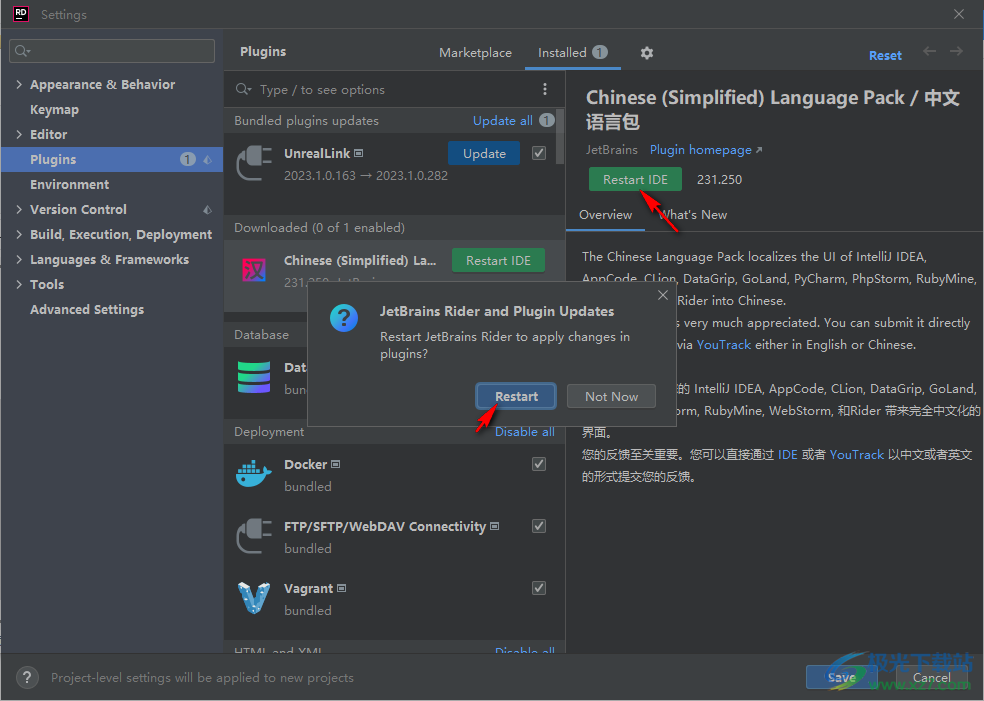The height and width of the screenshot is (701, 984).
Task: Disable the Docker plugin checkbox
Action: point(538,464)
